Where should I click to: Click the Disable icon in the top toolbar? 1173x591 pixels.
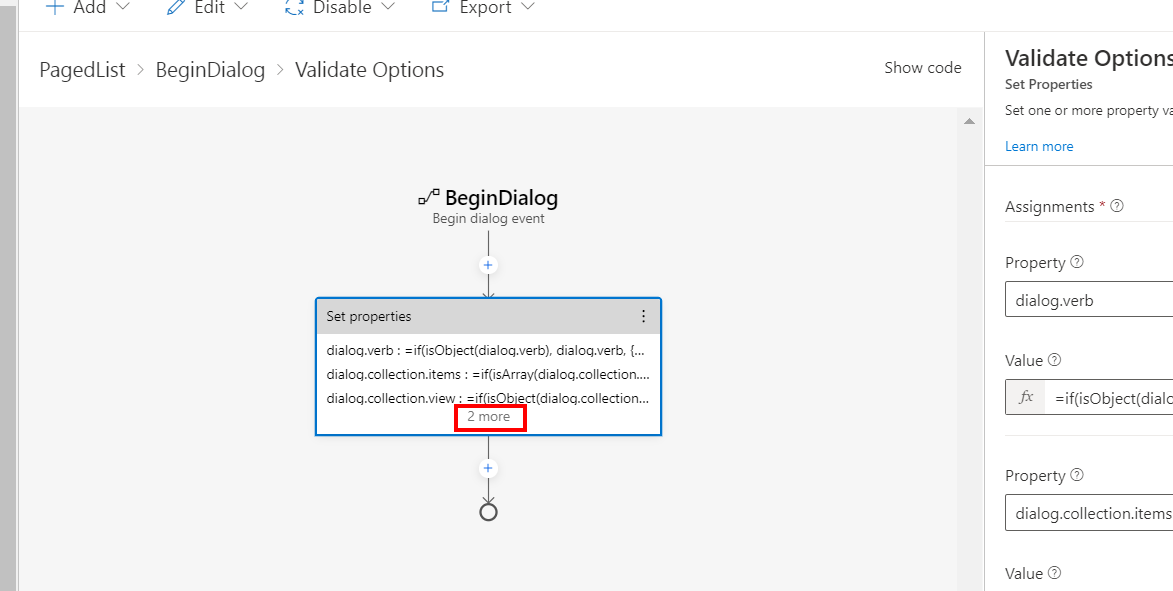point(293,8)
